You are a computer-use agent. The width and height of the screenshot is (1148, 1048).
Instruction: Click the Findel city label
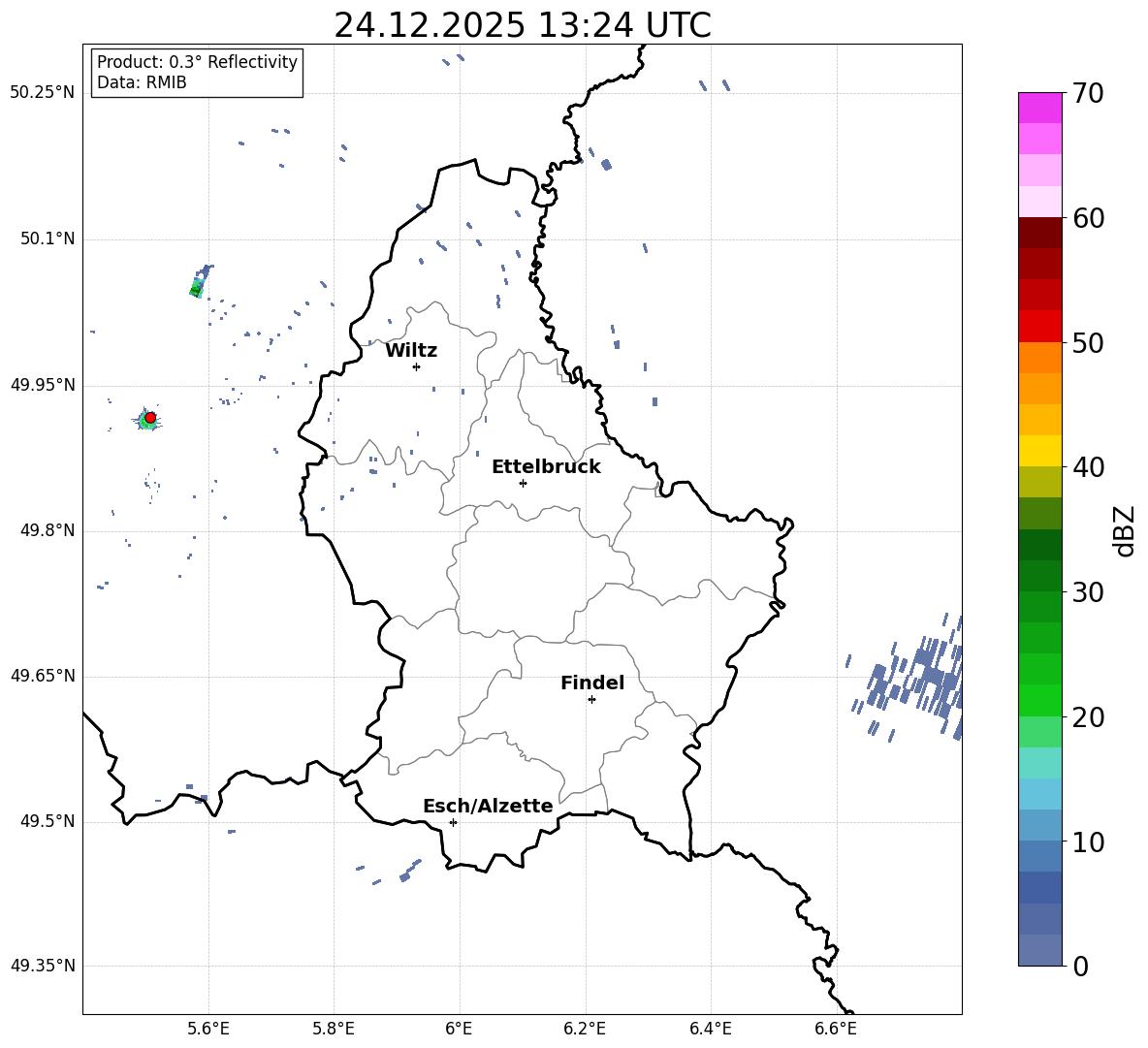tap(592, 683)
